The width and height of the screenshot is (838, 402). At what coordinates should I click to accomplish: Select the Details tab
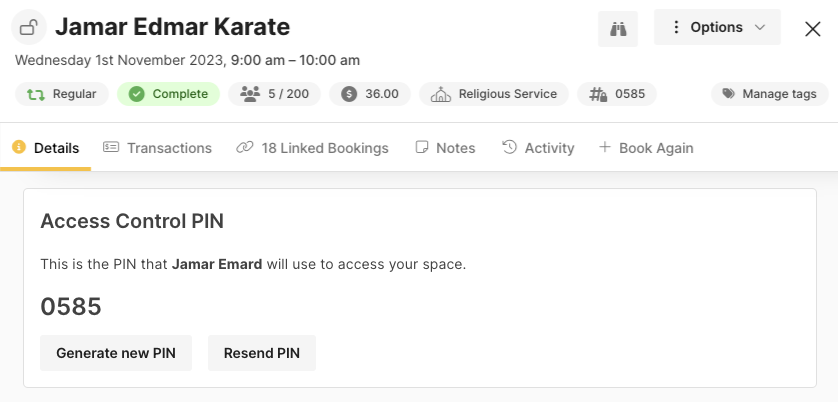tap(46, 148)
